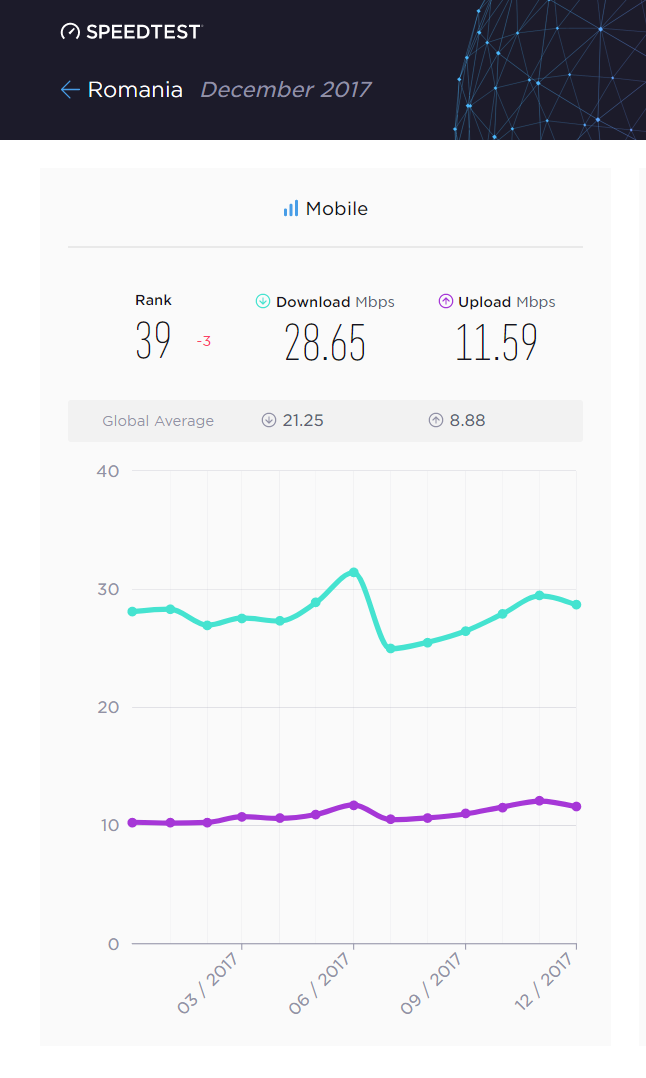This screenshot has height=1078, width=646.
Task: Click the rank number 39
Action: click(x=153, y=342)
